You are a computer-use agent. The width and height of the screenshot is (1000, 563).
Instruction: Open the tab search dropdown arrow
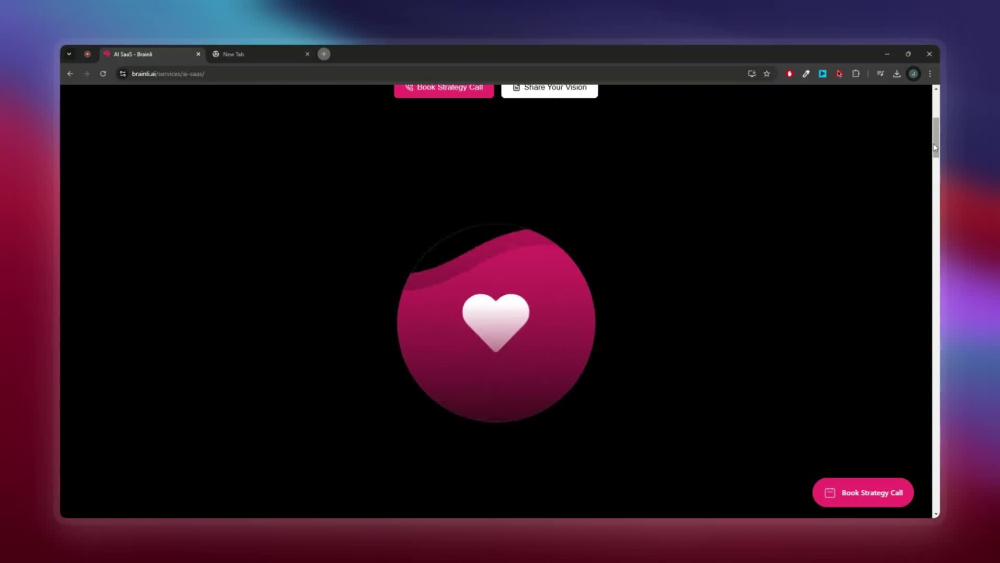[x=70, y=54]
